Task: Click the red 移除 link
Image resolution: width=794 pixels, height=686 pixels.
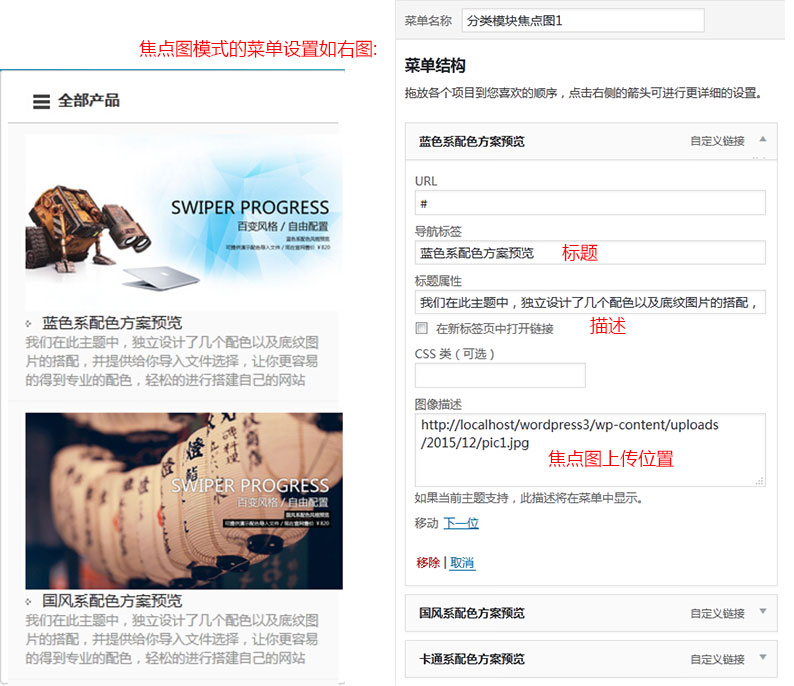Action: (x=427, y=563)
